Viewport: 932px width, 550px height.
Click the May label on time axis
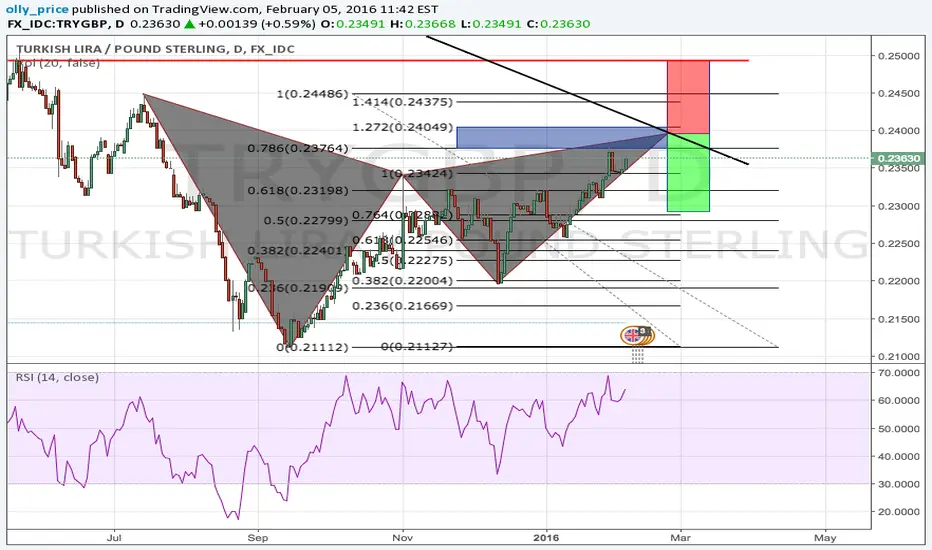(825, 538)
